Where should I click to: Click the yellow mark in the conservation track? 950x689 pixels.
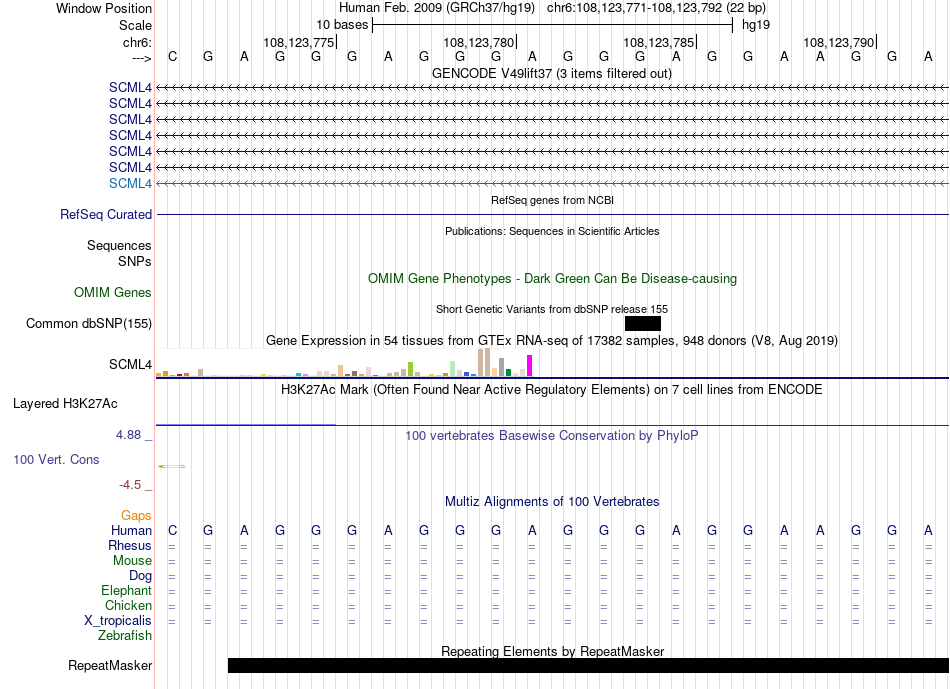tap(172, 467)
